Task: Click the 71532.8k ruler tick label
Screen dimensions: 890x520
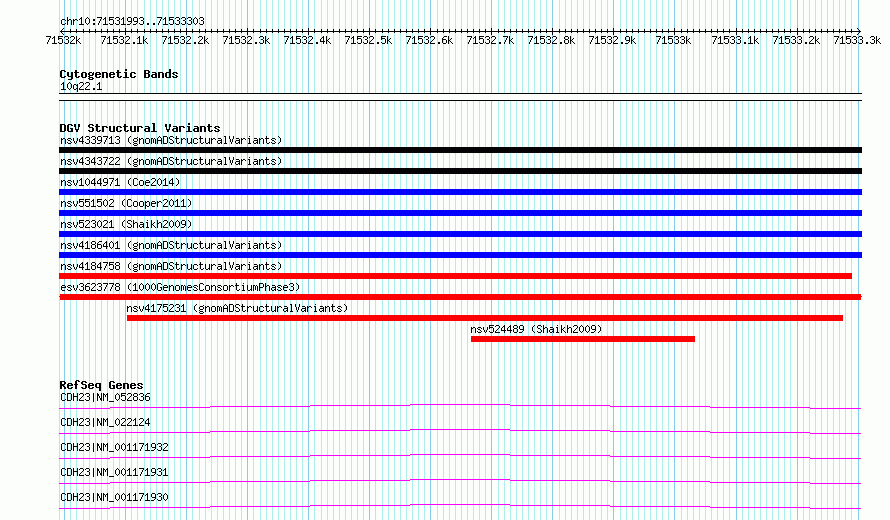Action: [x=551, y=40]
